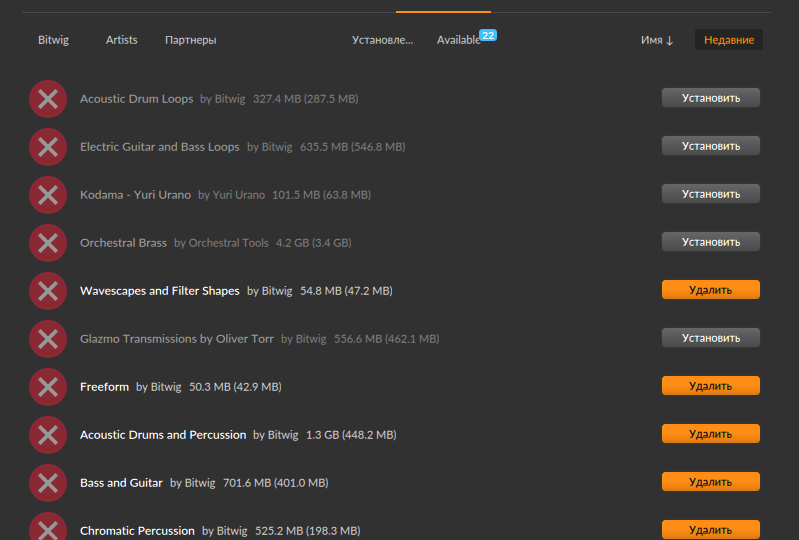Click the red X icon next to Kodama - Yuri Urano
The height and width of the screenshot is (540, 799).
[47, 195]
